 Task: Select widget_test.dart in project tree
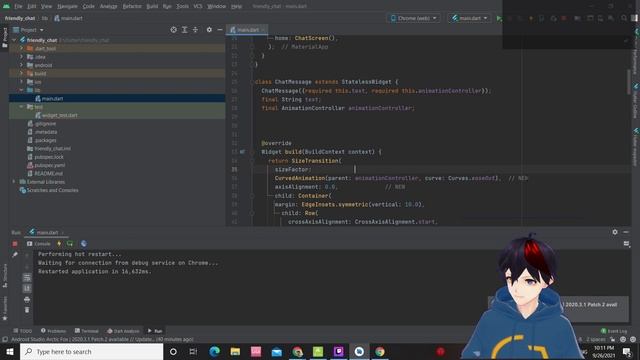click(x=60, y=115)
